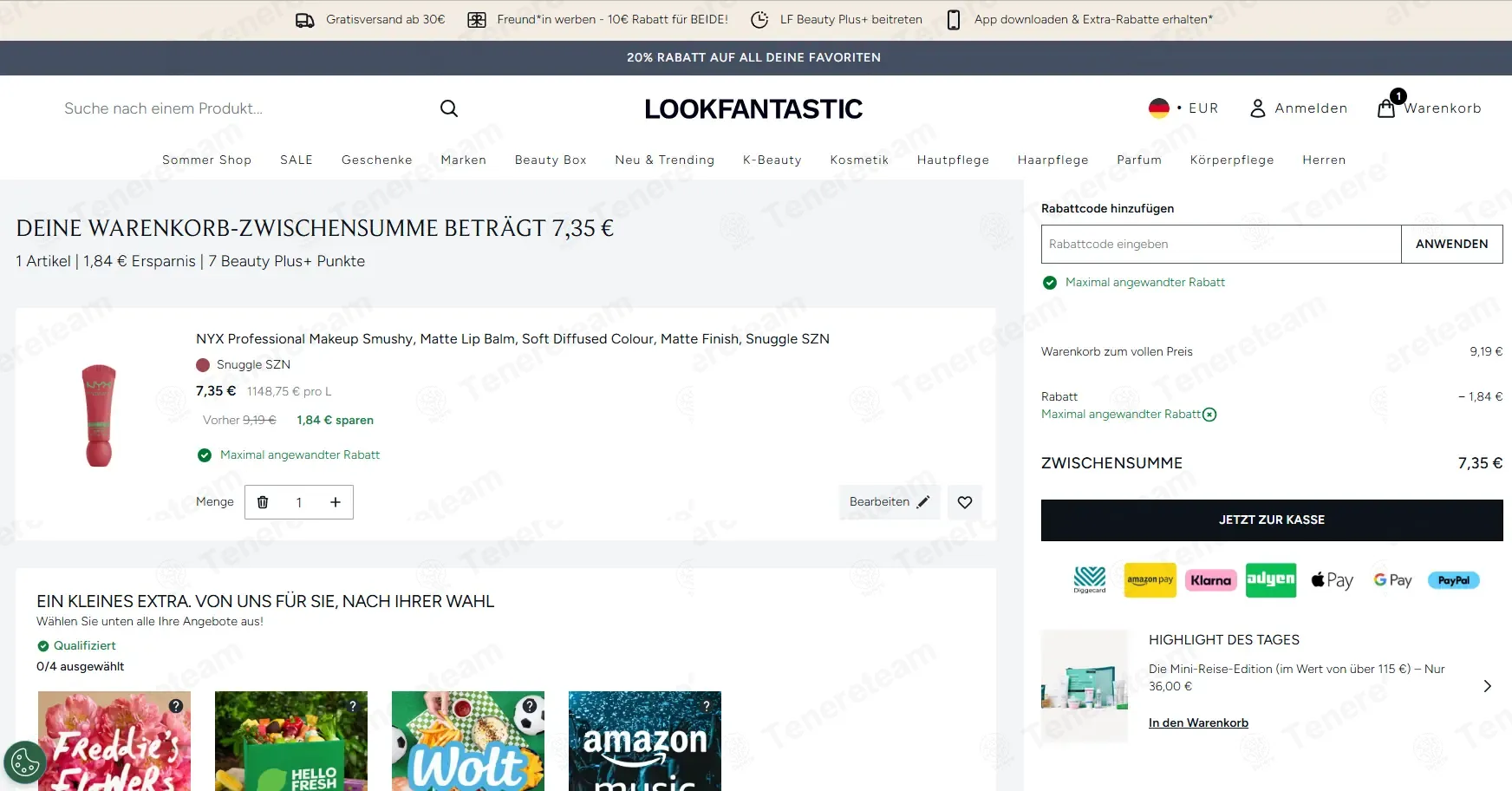Open the Neu & Trending menu

coord(665,160)
